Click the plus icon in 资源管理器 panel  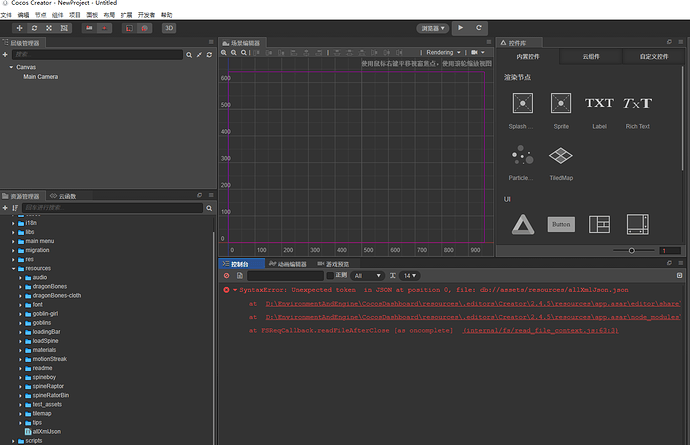(x=5, y=208)
